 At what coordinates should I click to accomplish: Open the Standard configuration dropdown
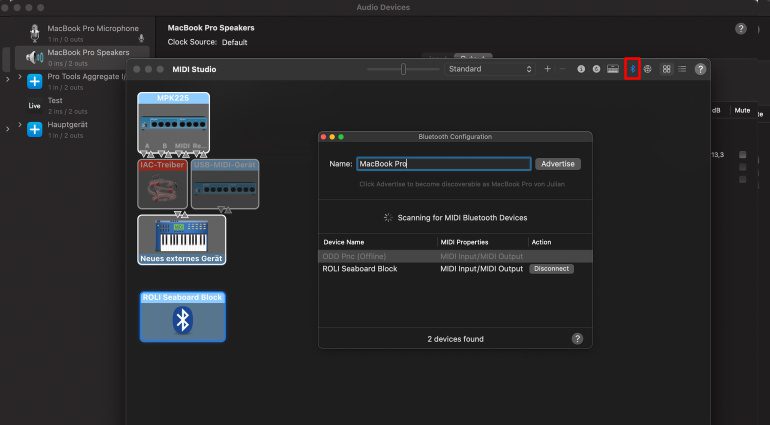(x=490, y=69)
